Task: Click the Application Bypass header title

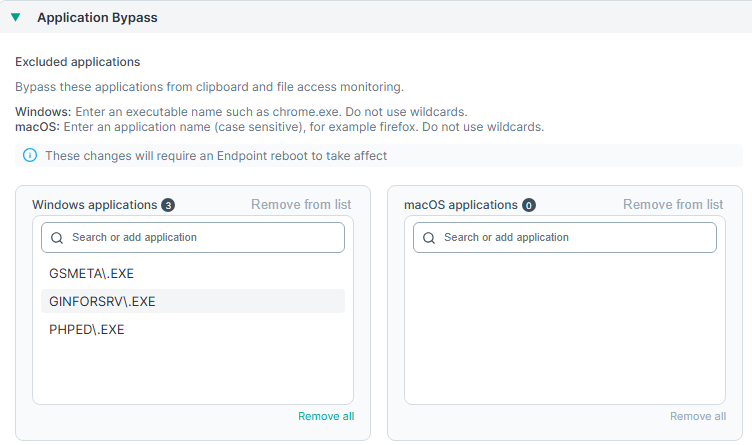Action: [x=97, y=17]
